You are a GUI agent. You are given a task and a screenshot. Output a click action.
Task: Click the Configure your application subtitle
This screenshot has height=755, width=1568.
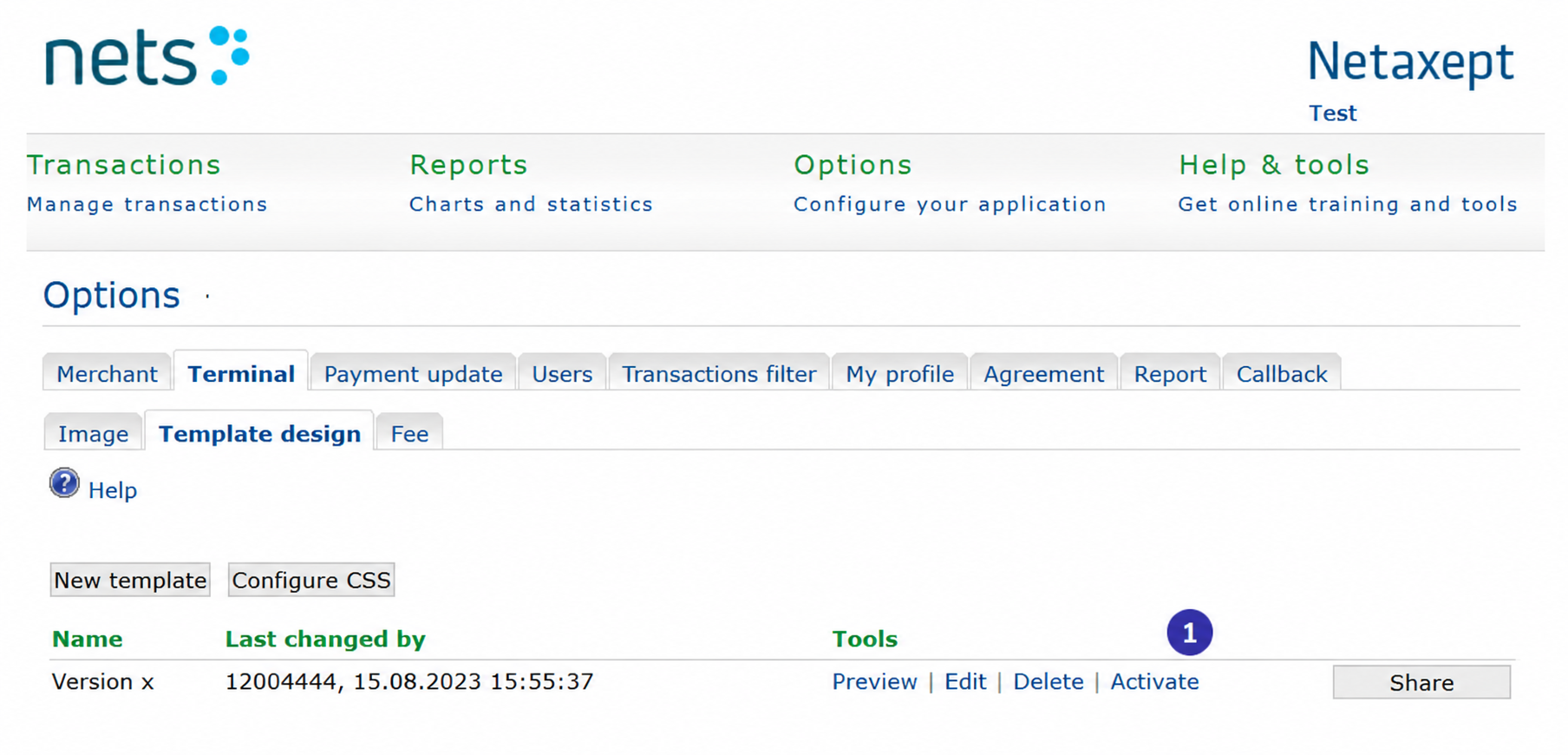pyautogui.click(x=950, y=204)
